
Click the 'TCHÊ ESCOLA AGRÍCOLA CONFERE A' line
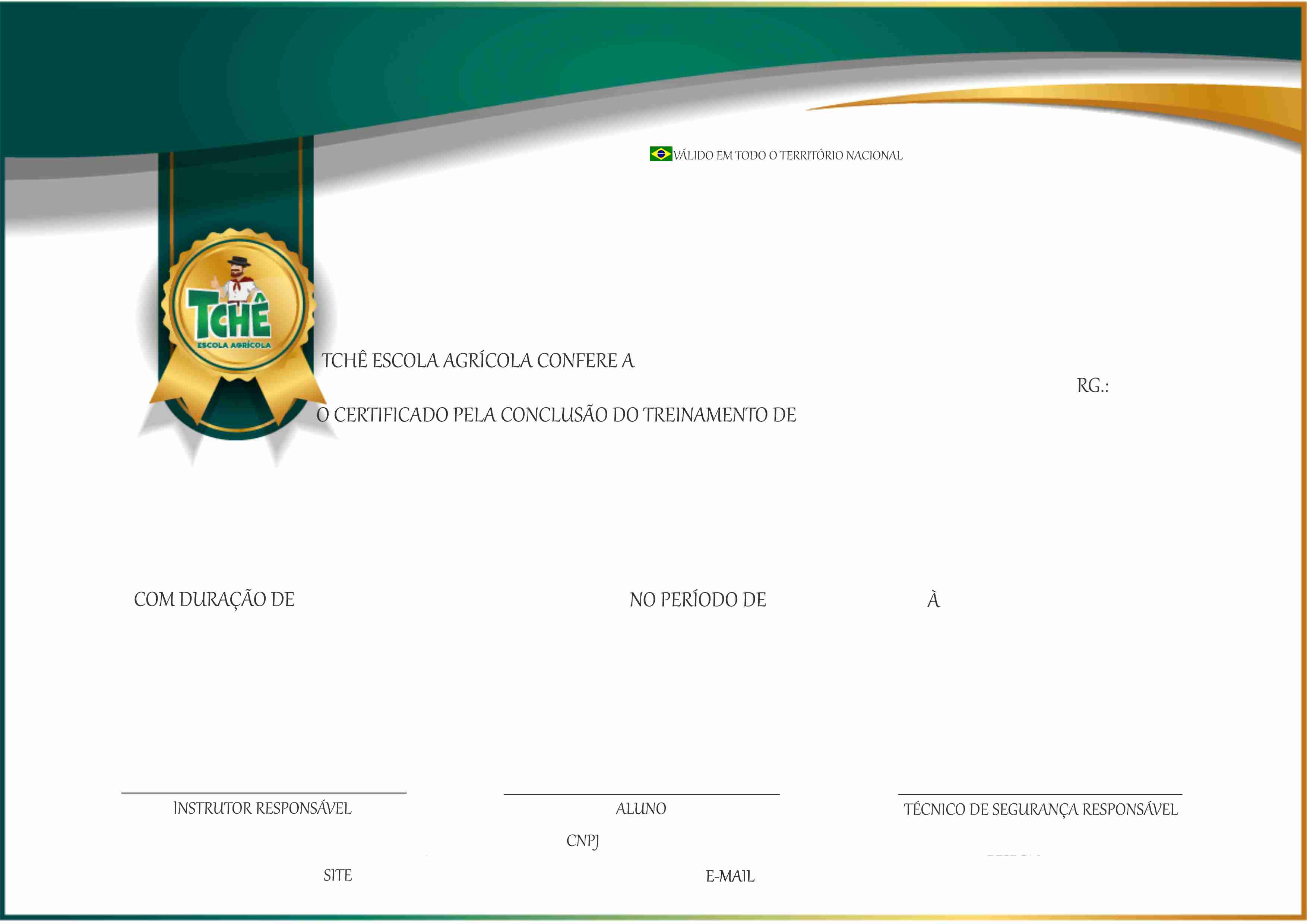[x=477, y=361]
